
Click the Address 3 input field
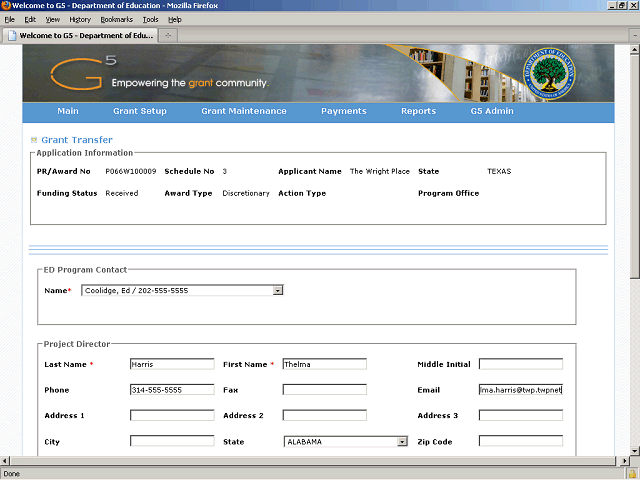(521, 416)
